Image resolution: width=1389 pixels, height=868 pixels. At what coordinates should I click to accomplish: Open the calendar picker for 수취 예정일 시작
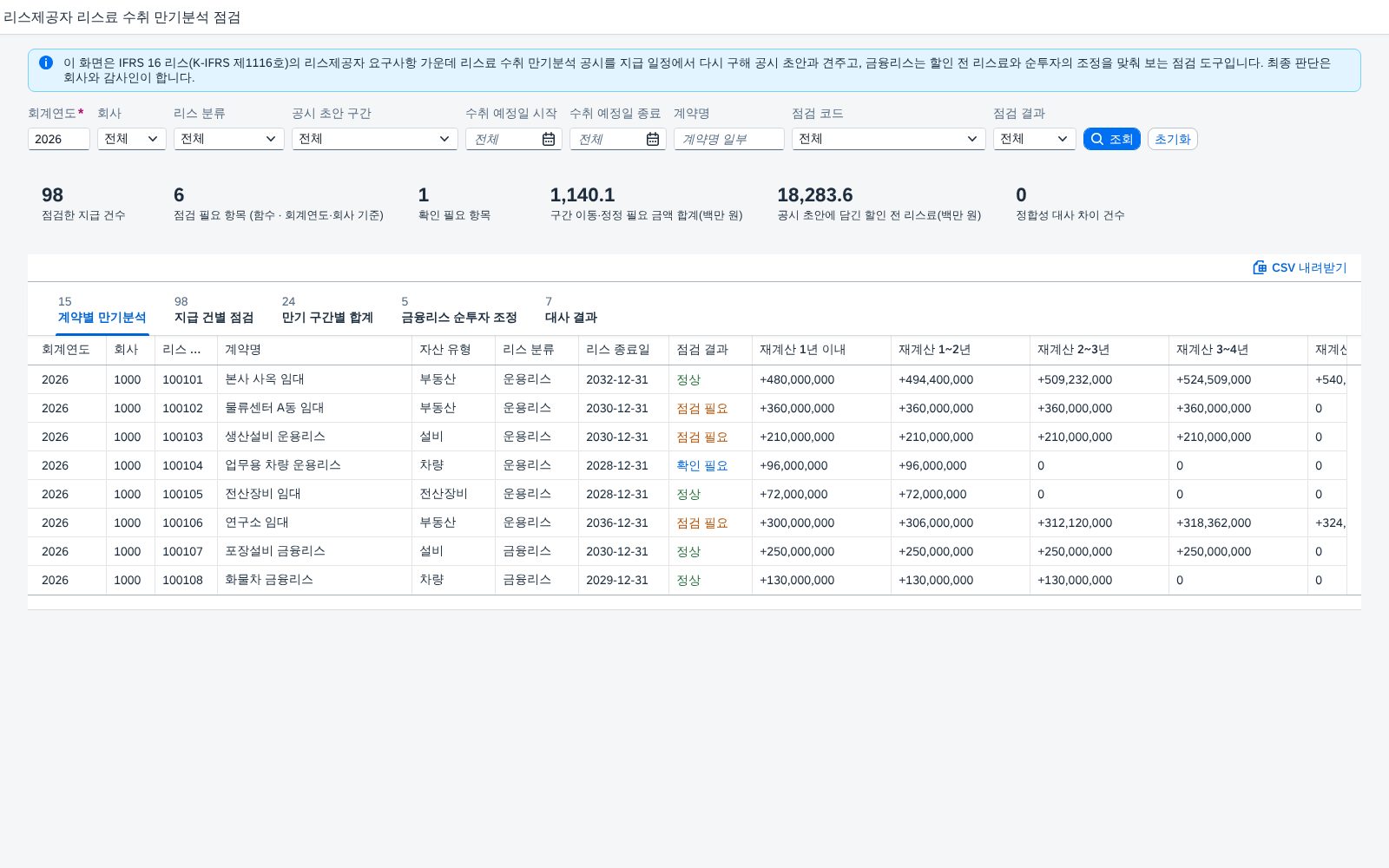[x=549, y=139]
